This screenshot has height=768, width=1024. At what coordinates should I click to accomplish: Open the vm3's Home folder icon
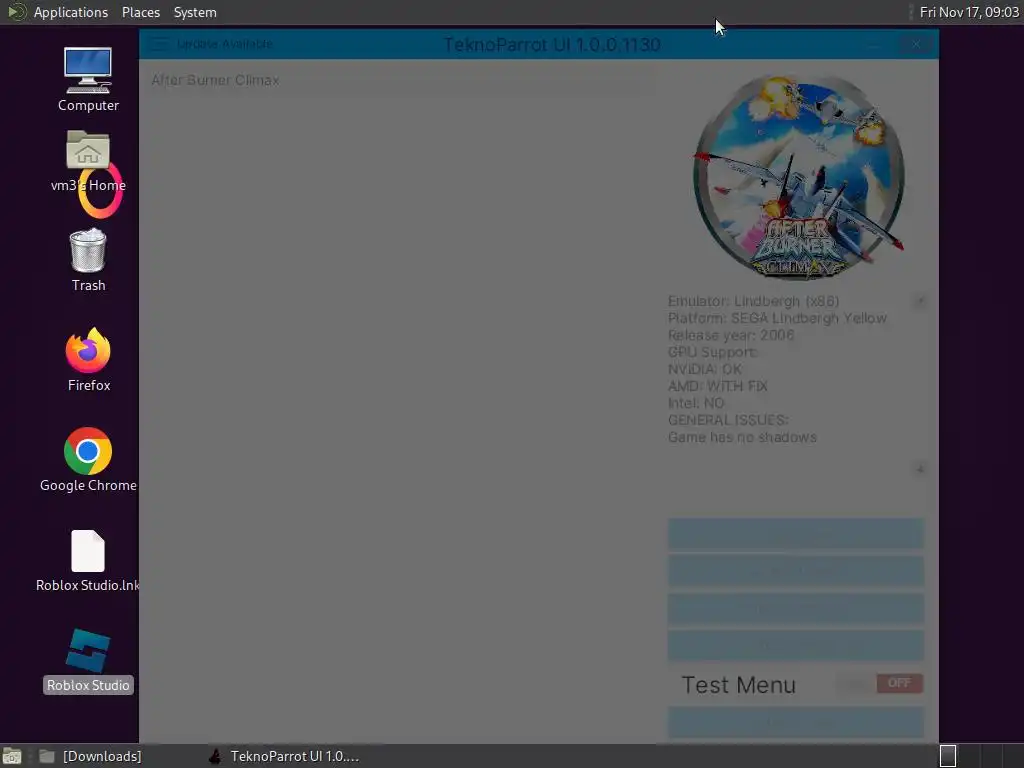pos(88,161)
